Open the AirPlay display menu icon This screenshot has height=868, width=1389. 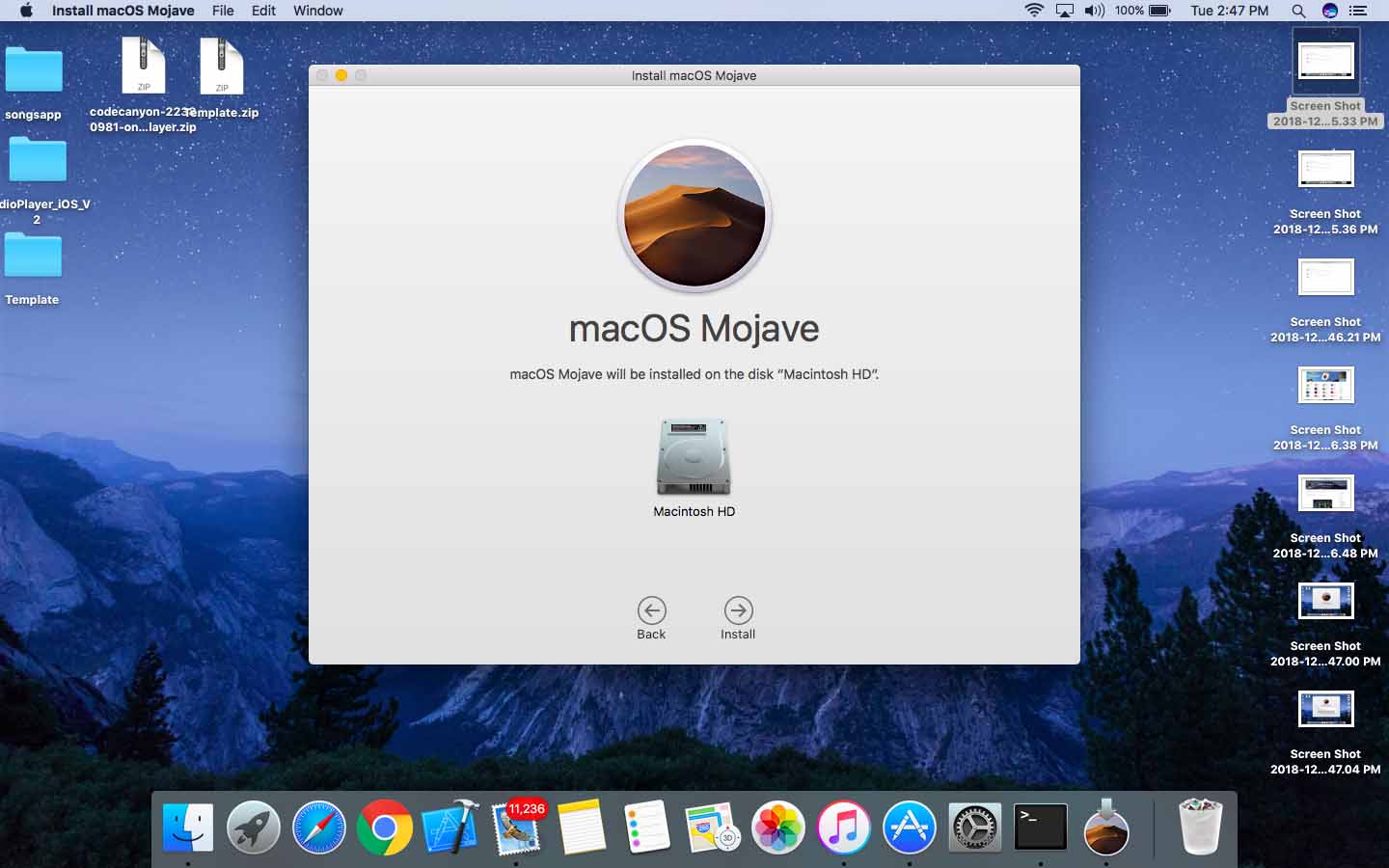(1065, 11)
